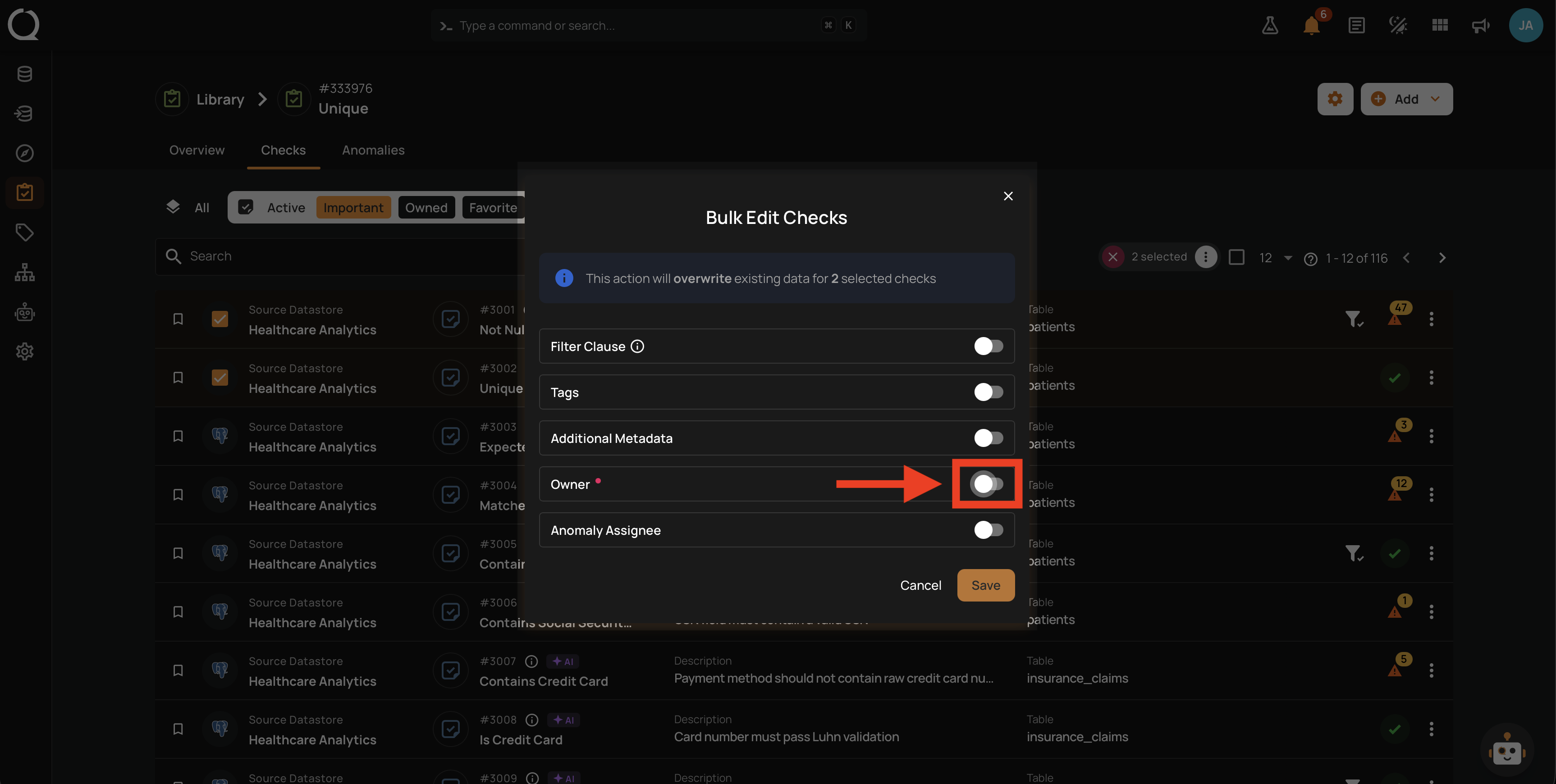This screenshot has width=1556, height=784.
Task: Enable the Owner toggle
Action: 987,484
